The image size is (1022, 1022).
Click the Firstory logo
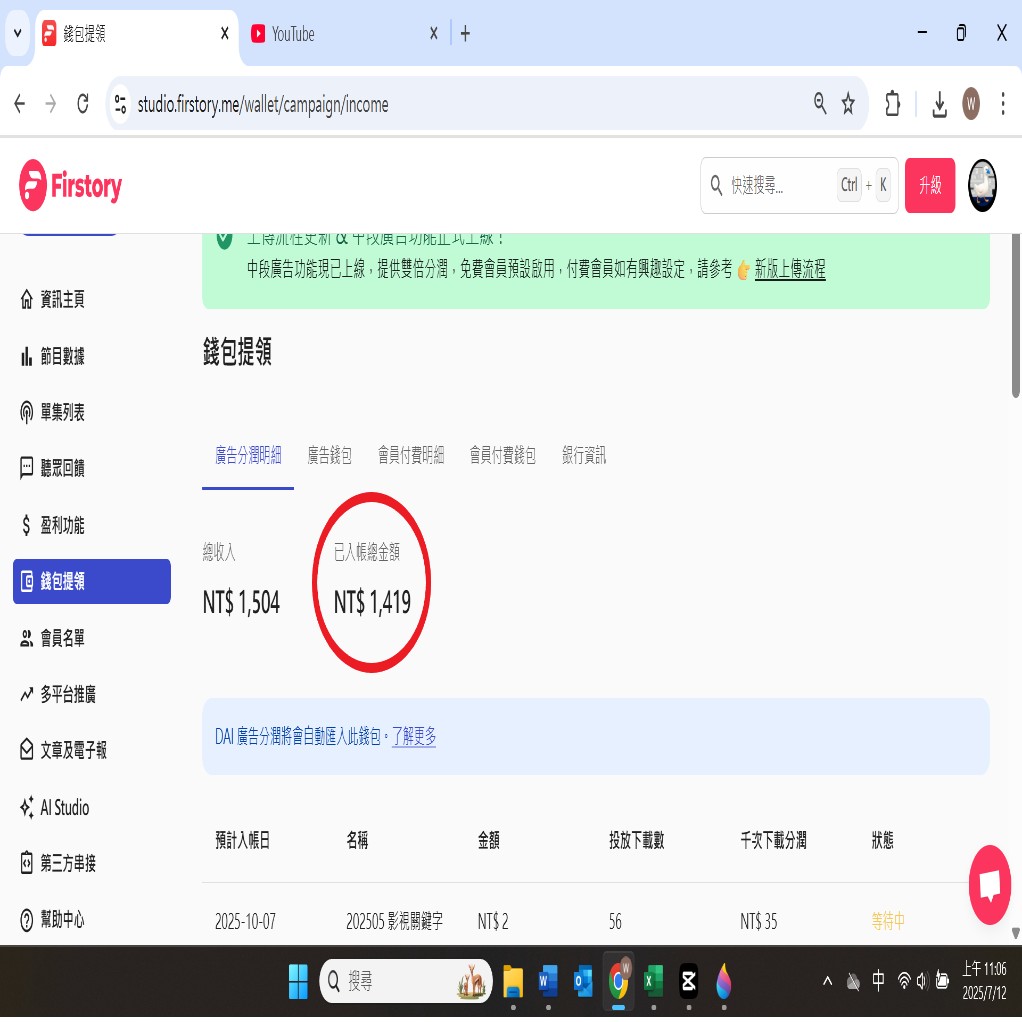pos(70,186)
